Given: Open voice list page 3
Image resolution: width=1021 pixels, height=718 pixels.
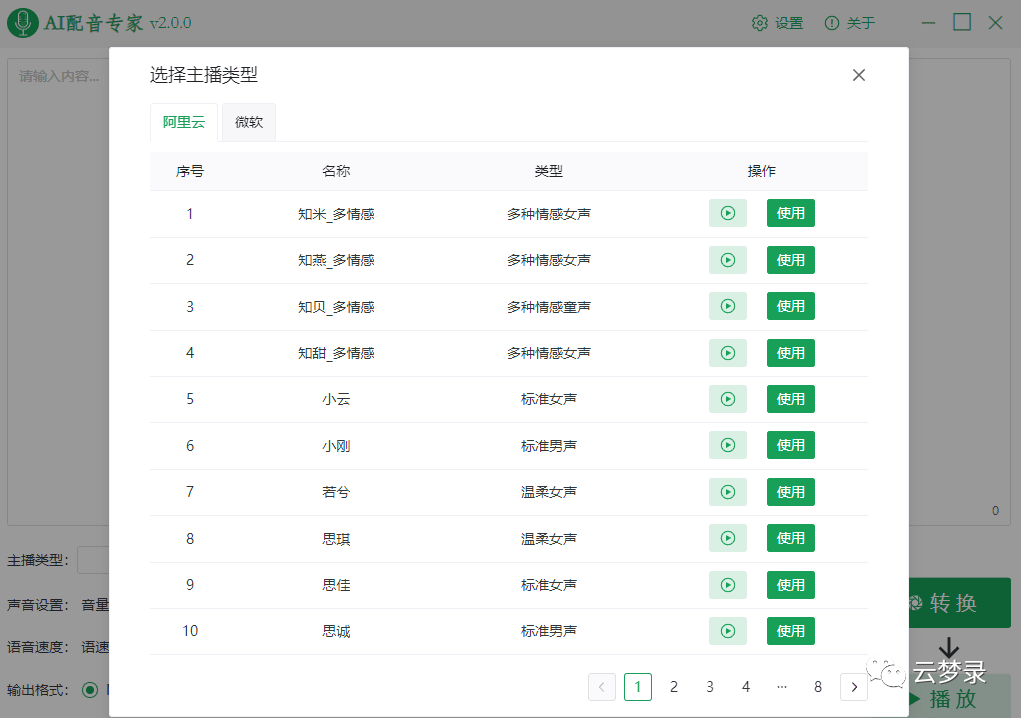Looking at the screenshot, I should pyautogui.click(x=710, y=687).
